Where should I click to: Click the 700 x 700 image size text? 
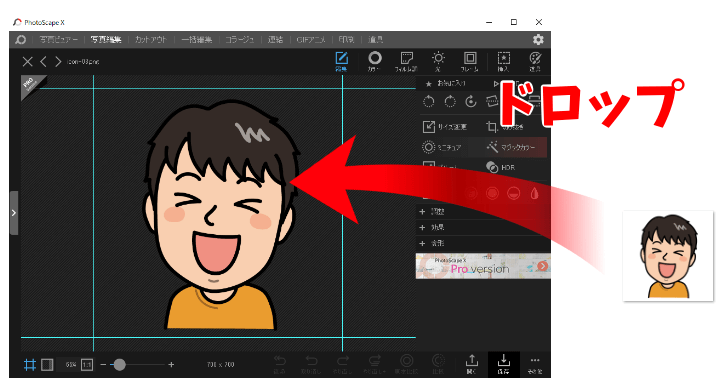pyautogui.click(x=220, y=365)
